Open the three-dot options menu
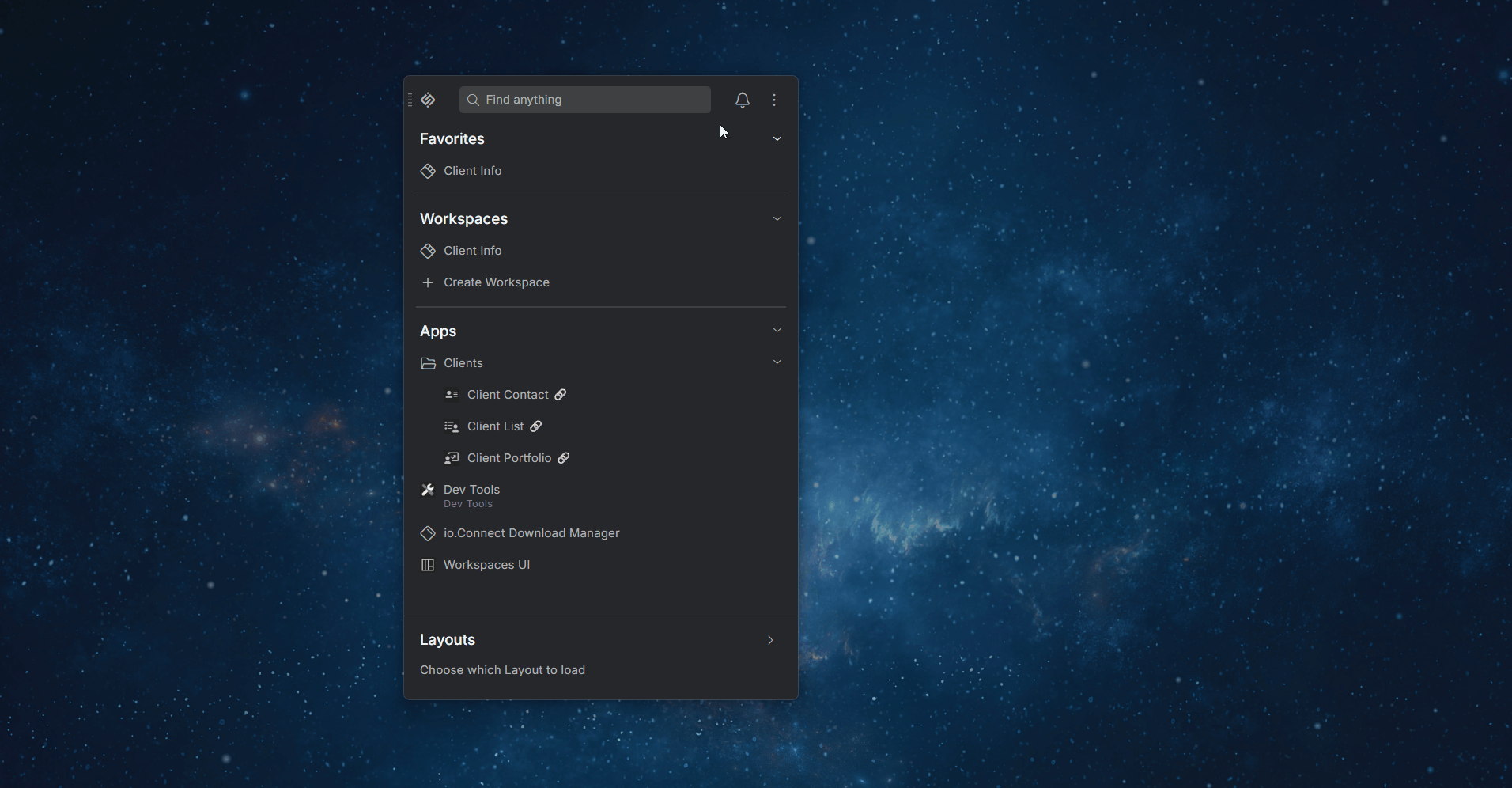The height and width of the screenshot is (788, 1512). pyautogui.click(x=774, y=100)
